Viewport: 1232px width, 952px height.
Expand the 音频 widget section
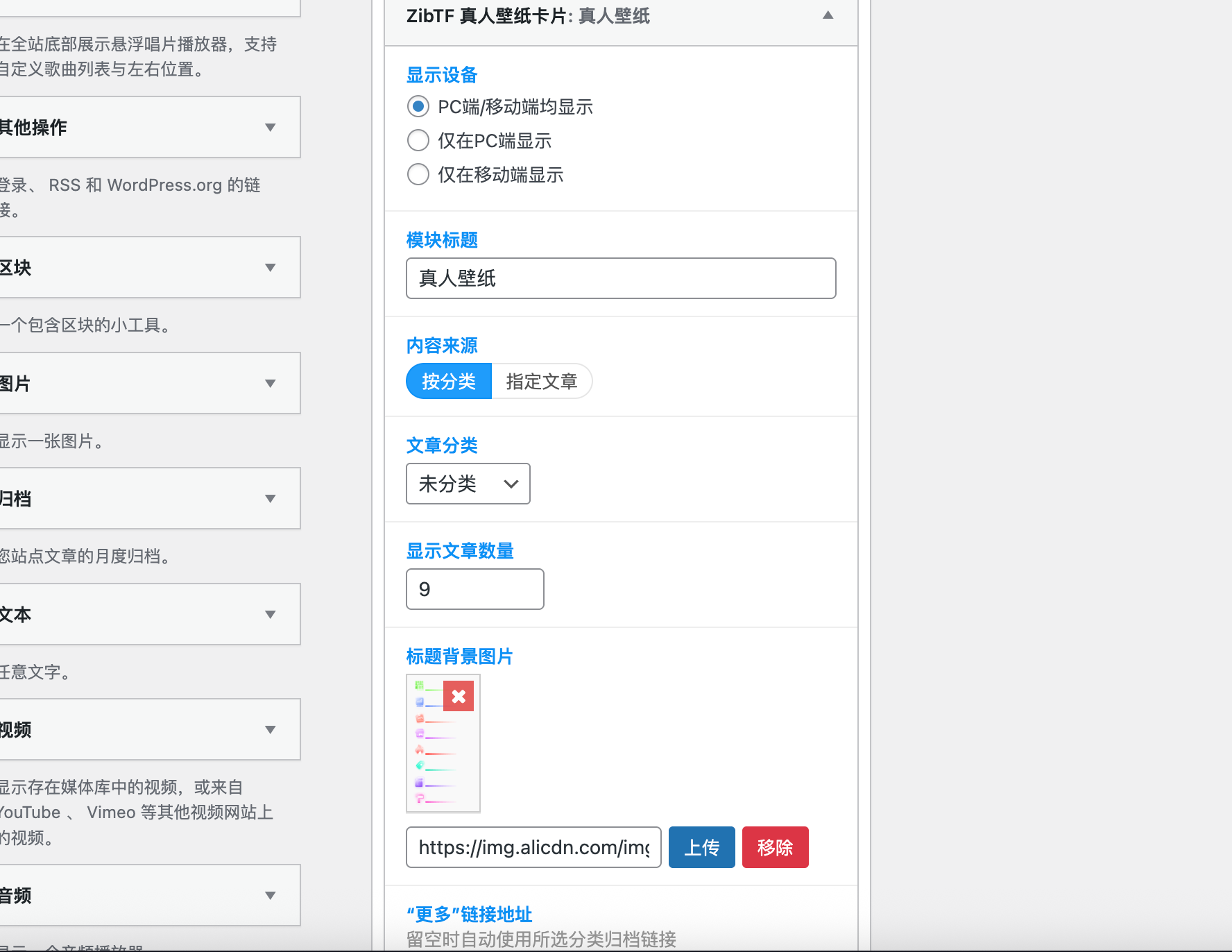click(x=270, y=896)
